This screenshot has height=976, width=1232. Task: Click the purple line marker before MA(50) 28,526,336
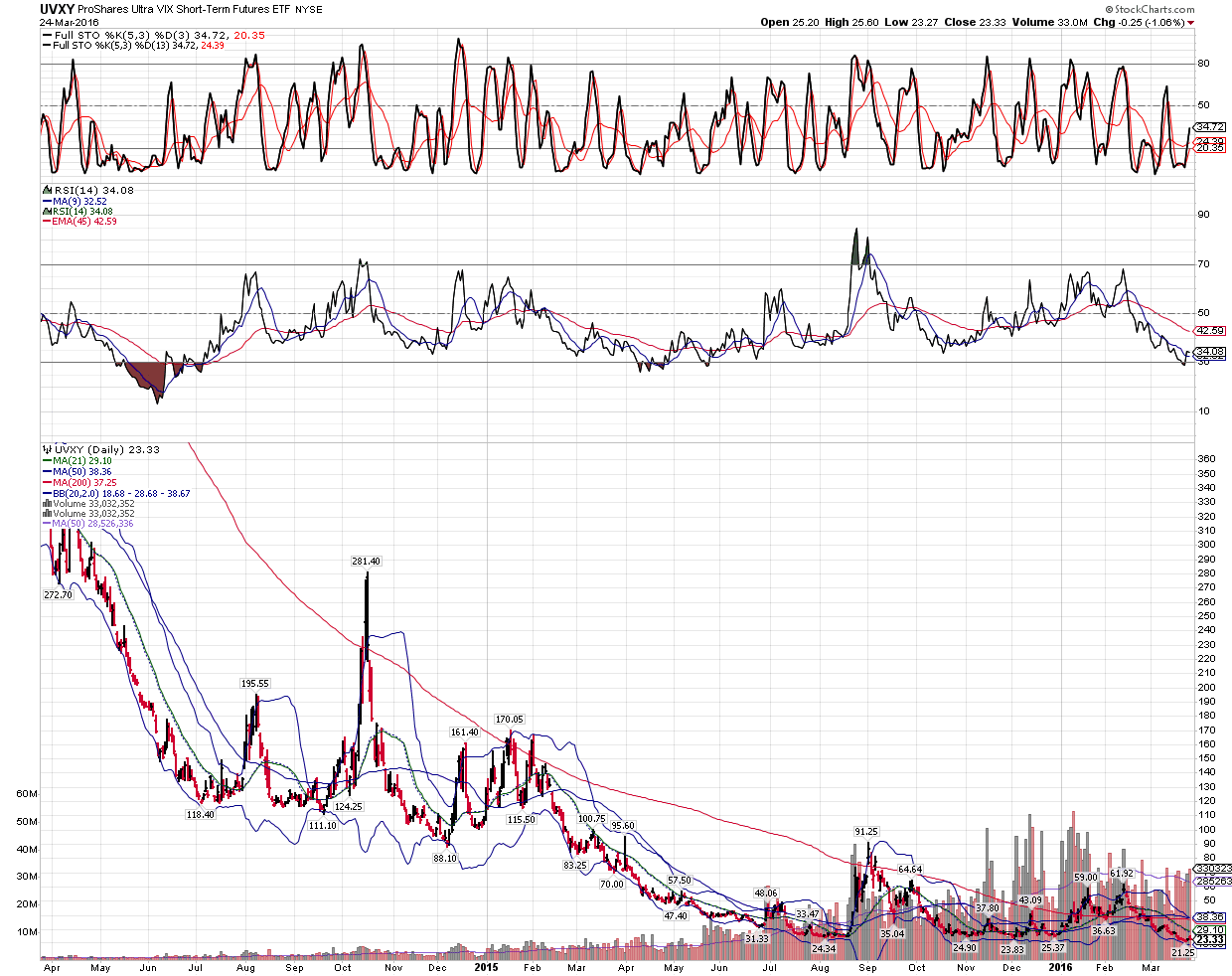[x=46, y=523]
